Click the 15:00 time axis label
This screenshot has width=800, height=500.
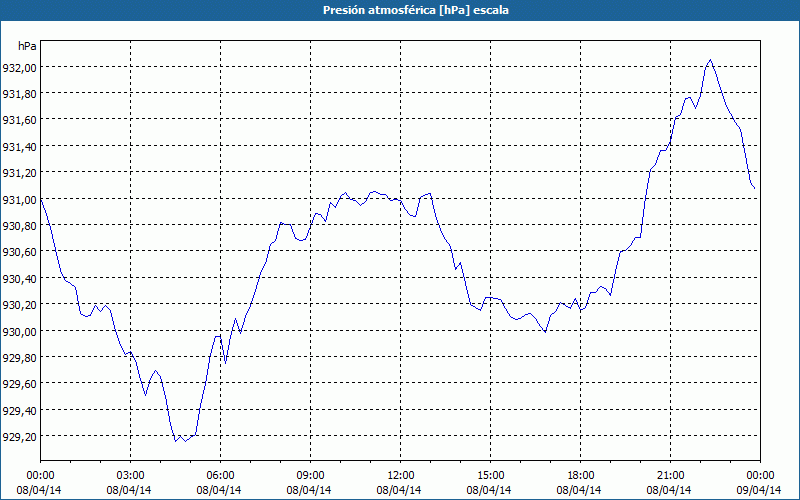(x=490, y=476)
